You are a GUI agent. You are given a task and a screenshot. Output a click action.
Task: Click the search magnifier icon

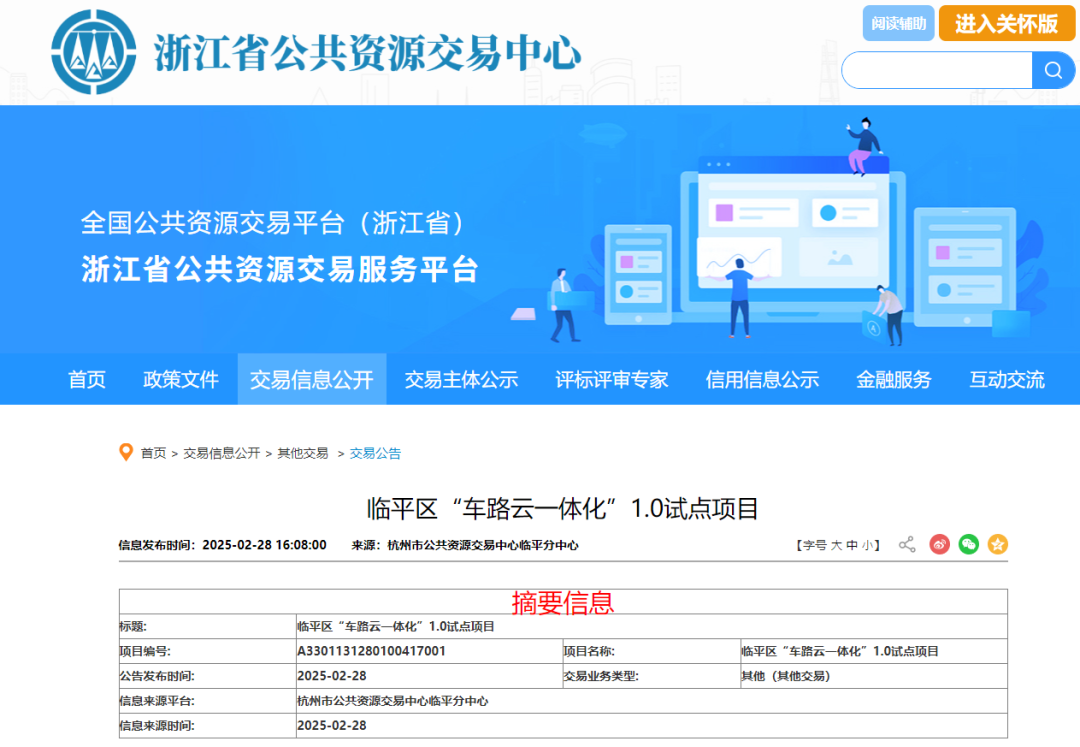tap(1053, 70)
